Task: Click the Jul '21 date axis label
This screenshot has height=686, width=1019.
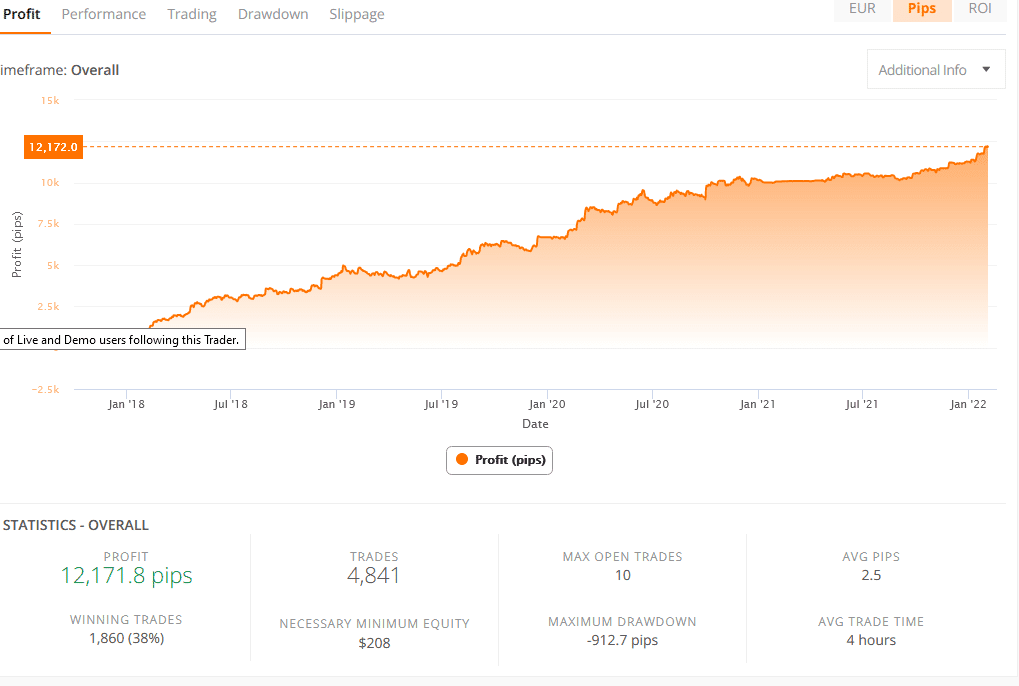Action: click(862, 404)
